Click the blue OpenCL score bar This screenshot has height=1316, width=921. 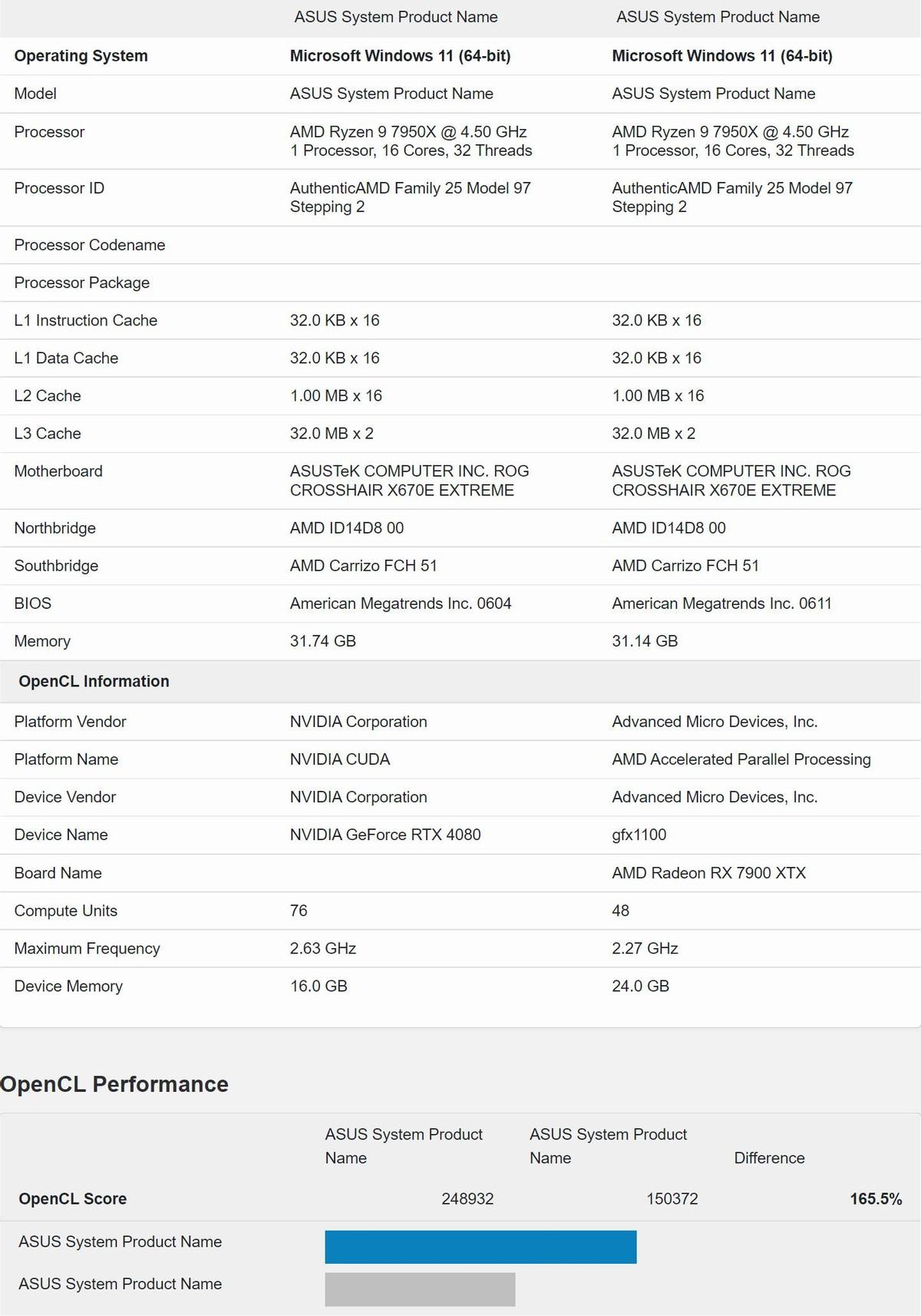point(480,1247)
